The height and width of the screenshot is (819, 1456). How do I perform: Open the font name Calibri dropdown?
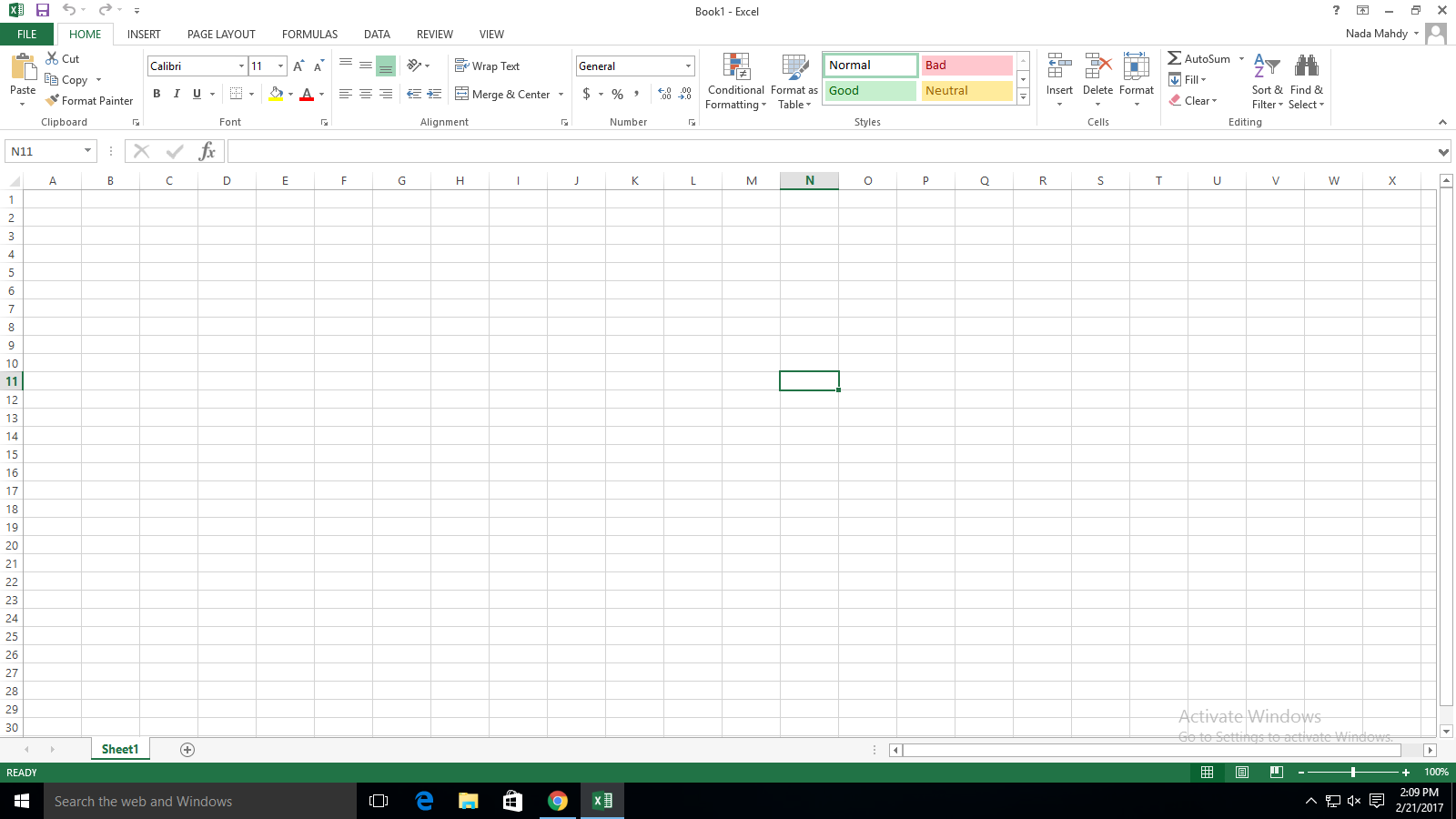click(x=241, y=66)
